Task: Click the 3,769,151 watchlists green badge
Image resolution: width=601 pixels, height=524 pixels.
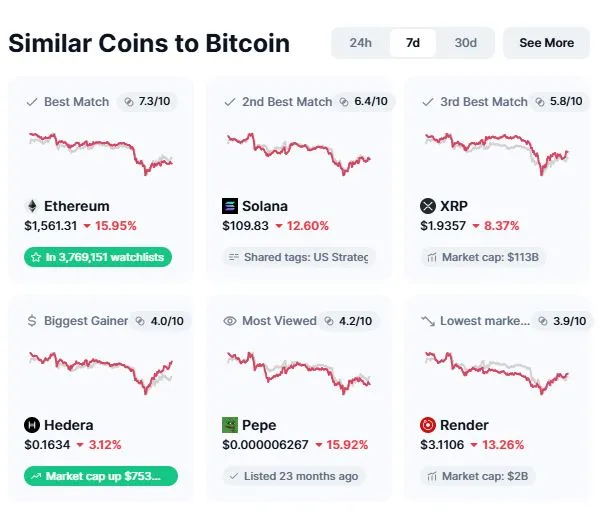Action: click(x=98, y=257)
